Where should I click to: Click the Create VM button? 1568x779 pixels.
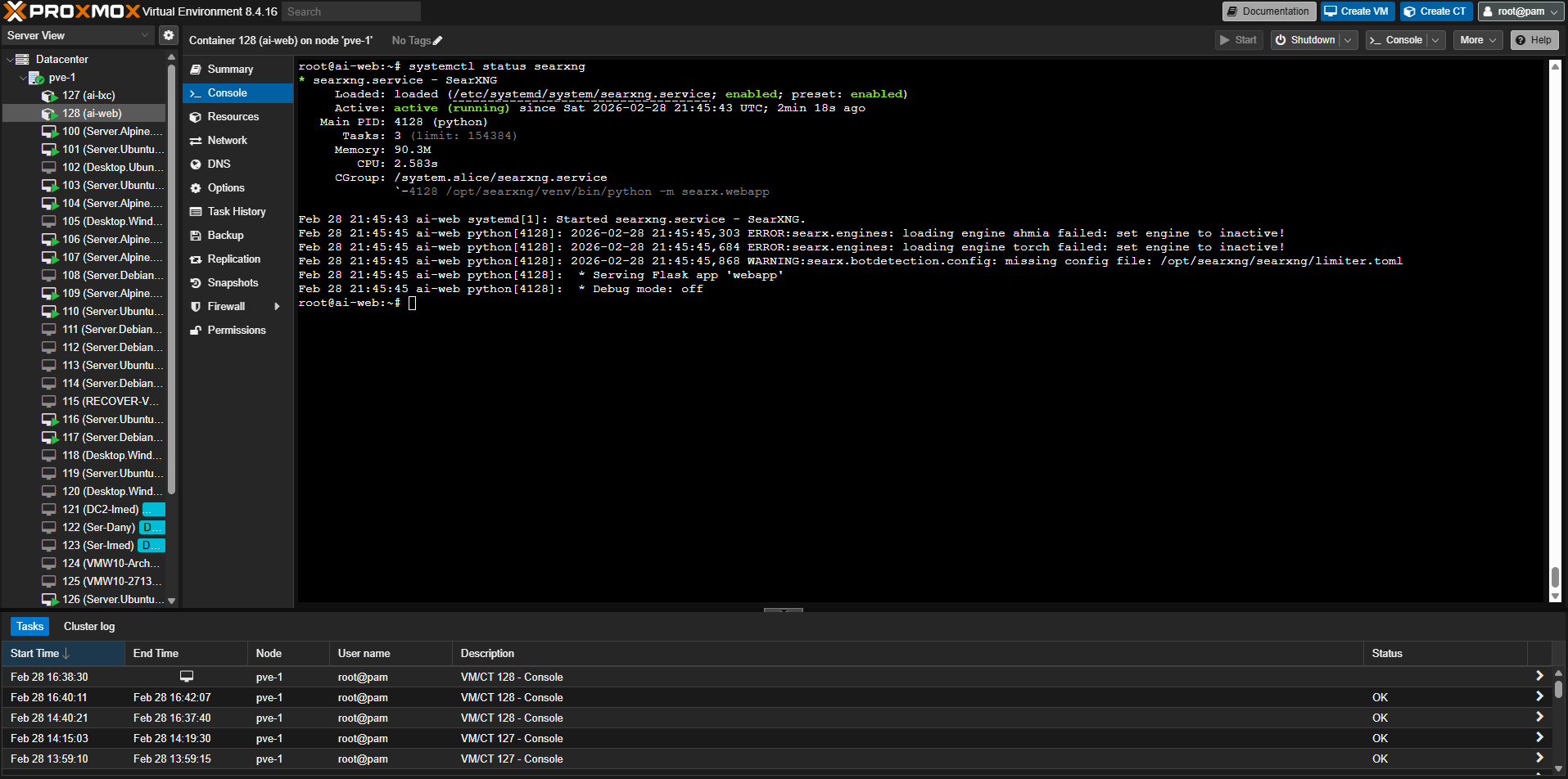click(1357, 11)
